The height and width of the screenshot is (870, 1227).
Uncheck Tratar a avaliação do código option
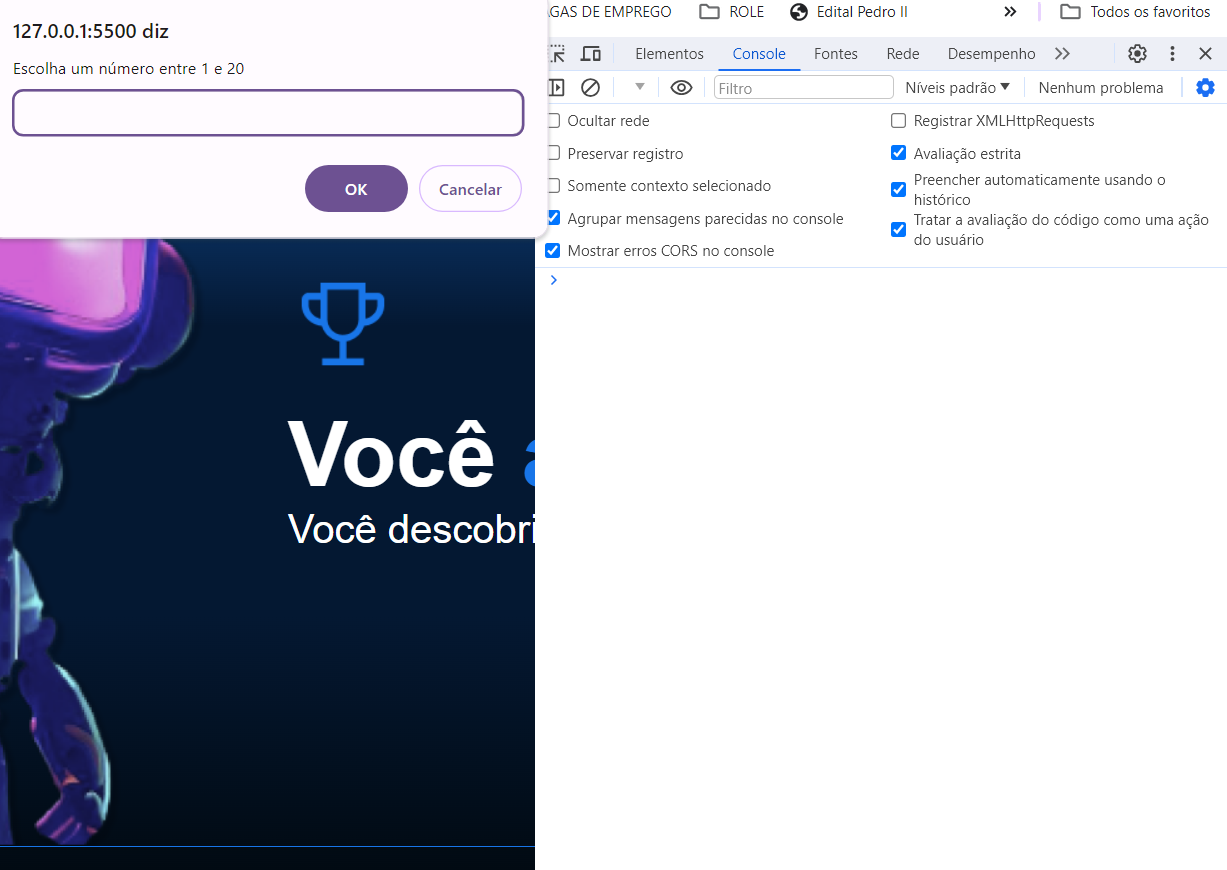[898, 230]
